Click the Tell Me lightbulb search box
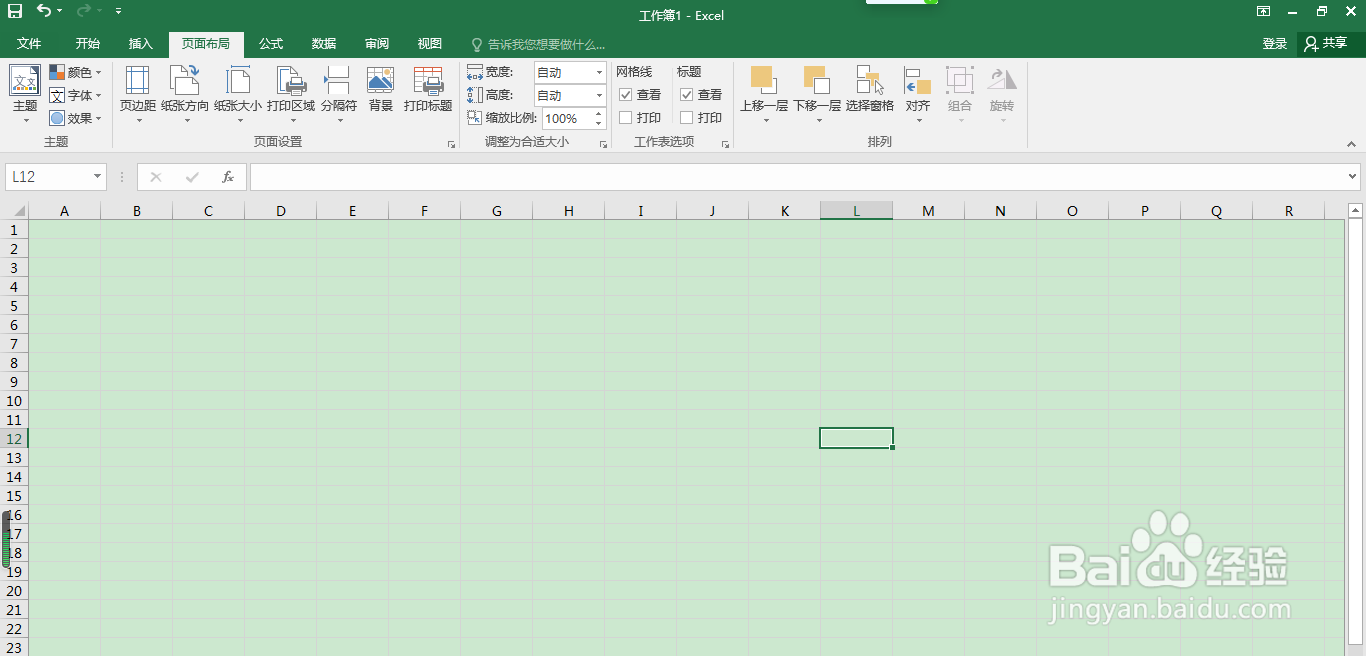 538,44
